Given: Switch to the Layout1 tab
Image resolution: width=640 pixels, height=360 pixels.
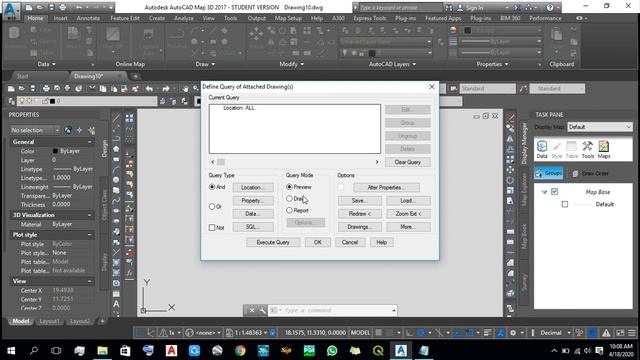Looking at the screenshot, I should [49, 321].
